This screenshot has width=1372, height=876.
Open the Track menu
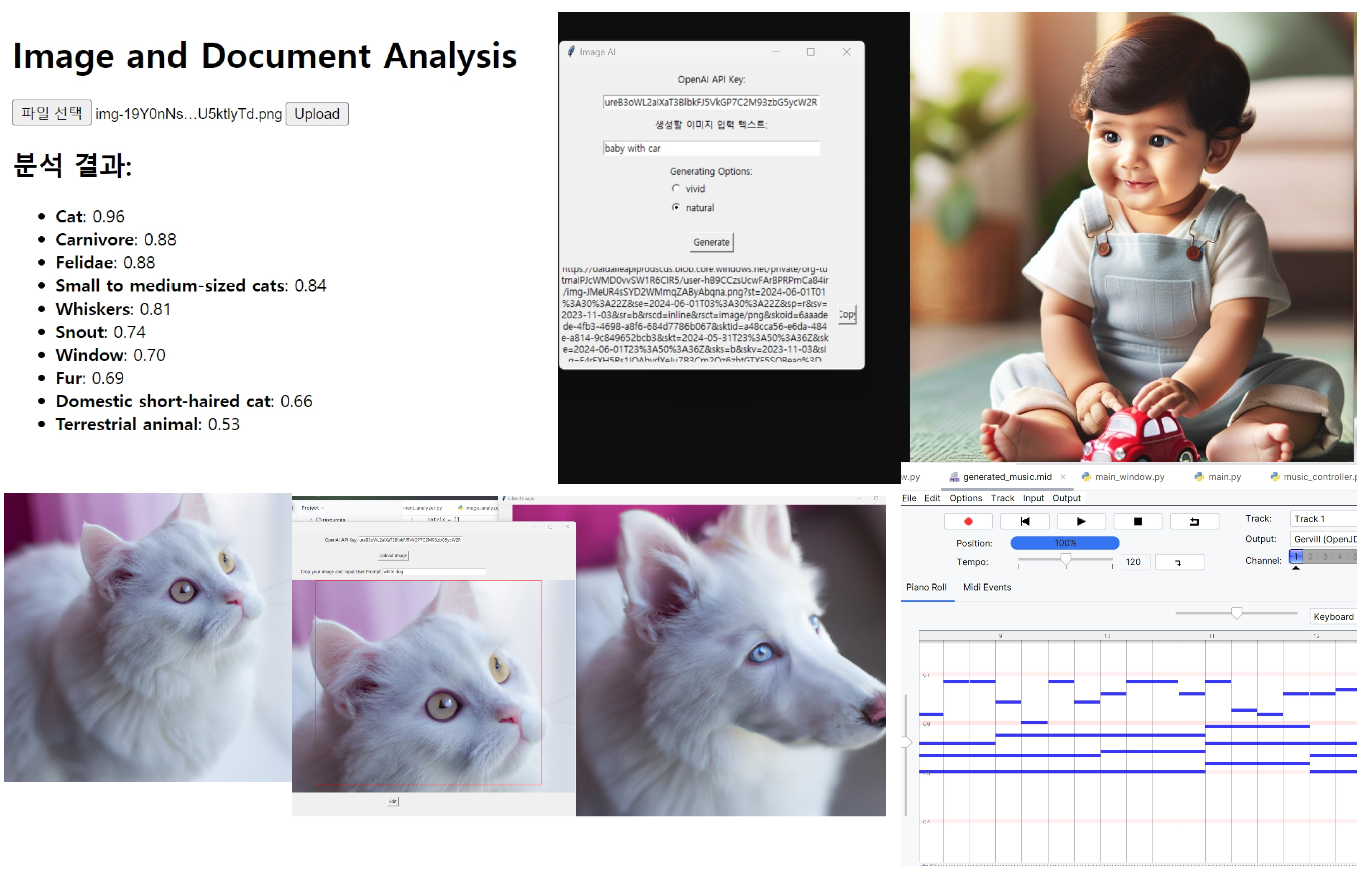tap(1003, 498)
